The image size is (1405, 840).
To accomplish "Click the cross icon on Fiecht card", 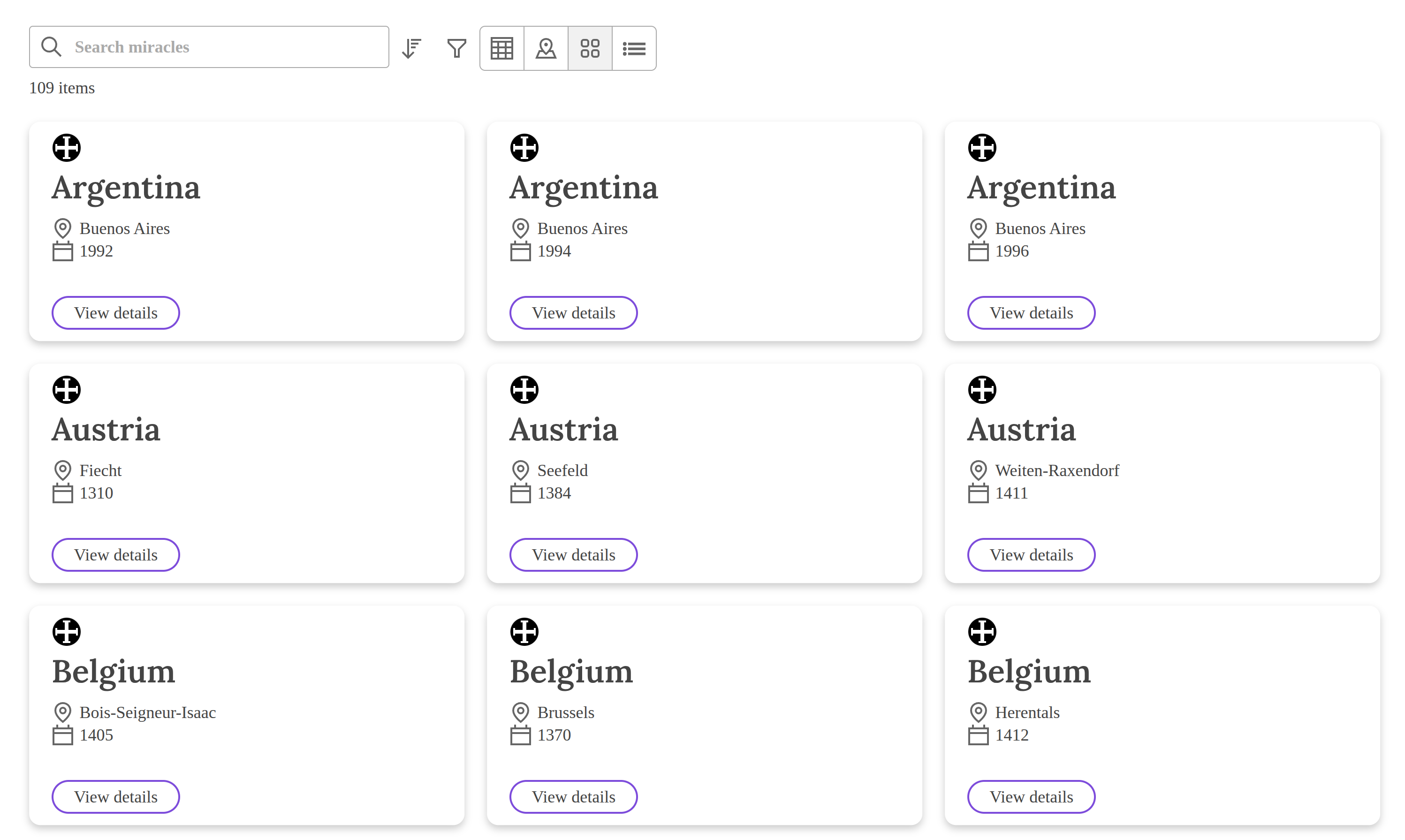I will pos(67,389).
